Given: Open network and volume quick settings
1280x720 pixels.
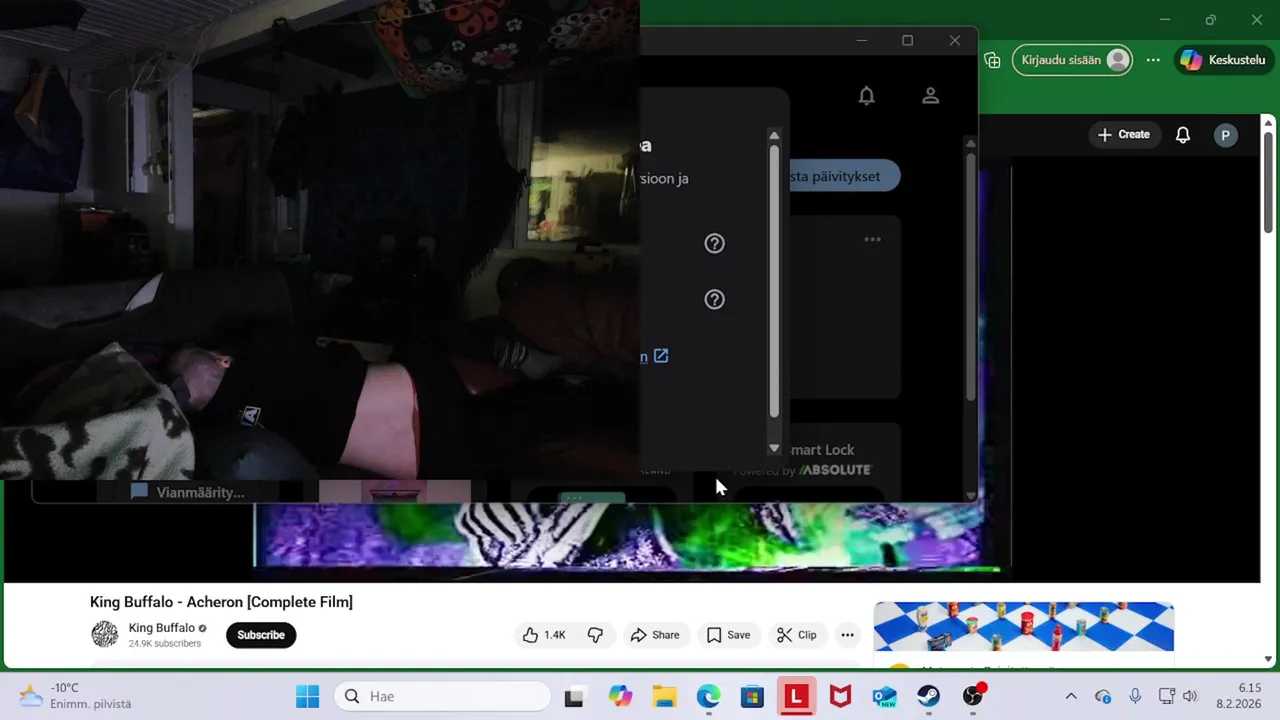Looking at the screenshot, I should point(1178,696).
